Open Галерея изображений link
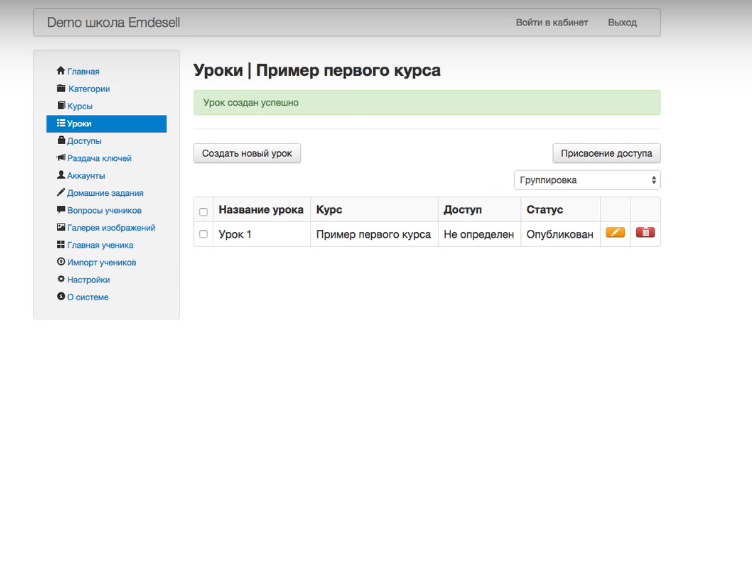 coord(111,228)
